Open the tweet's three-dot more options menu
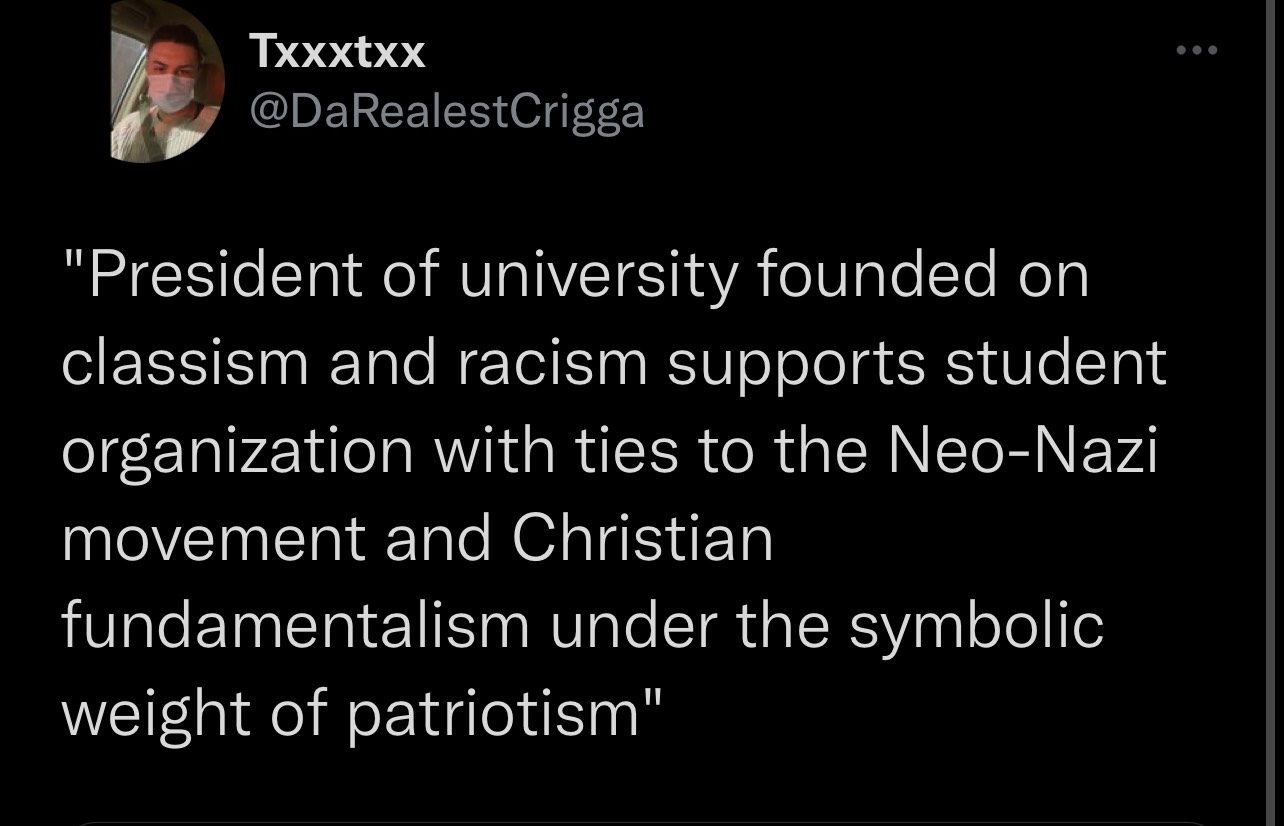Screen dimensions: 1284x826 1196,50
